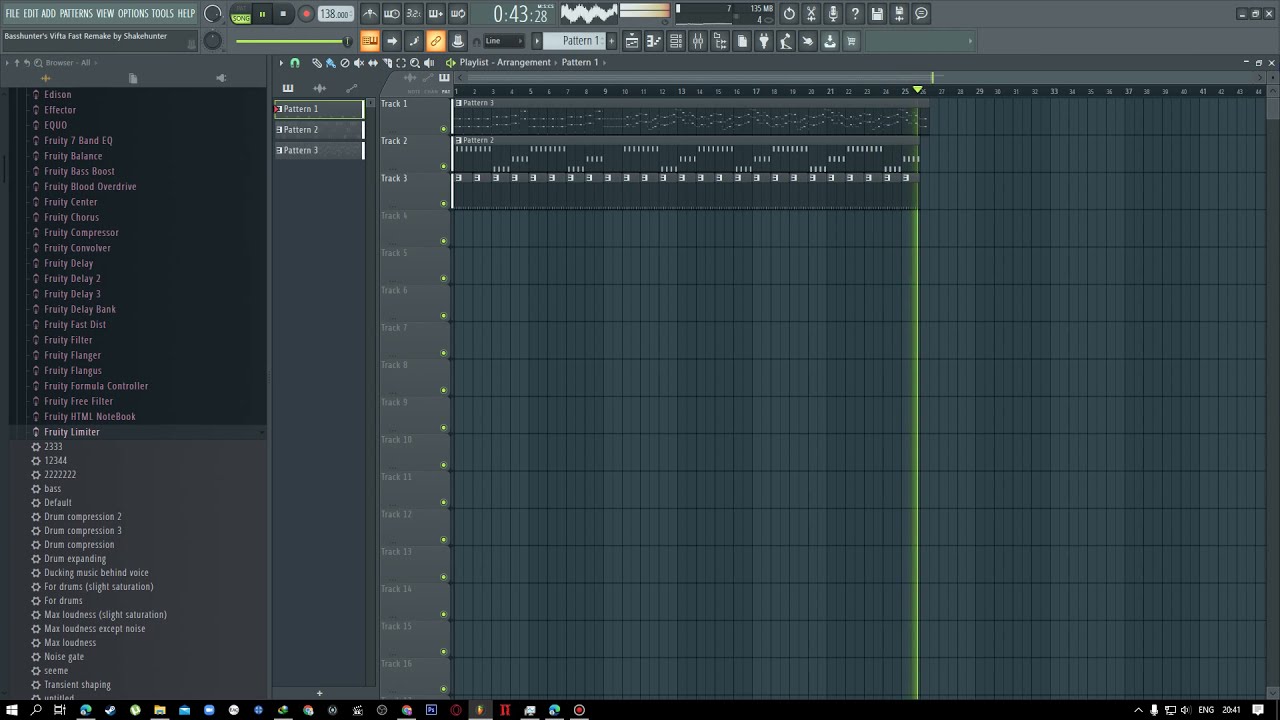Select the Paint brush tool in Playlist
Image resolution: width=1280 pixels, height=720 pixels.
coord(331,63)
